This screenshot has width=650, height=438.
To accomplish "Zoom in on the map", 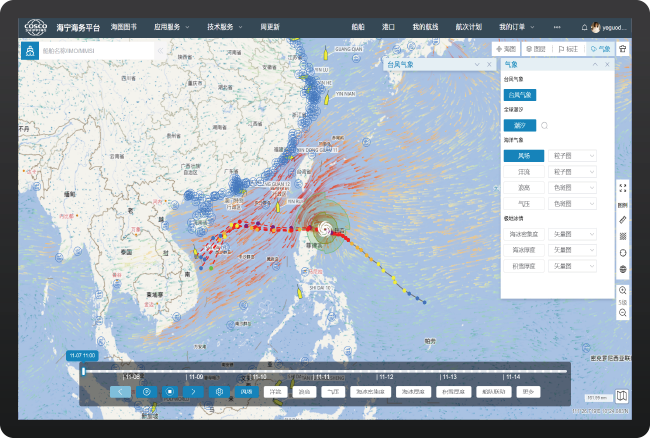I will [623, 290].
